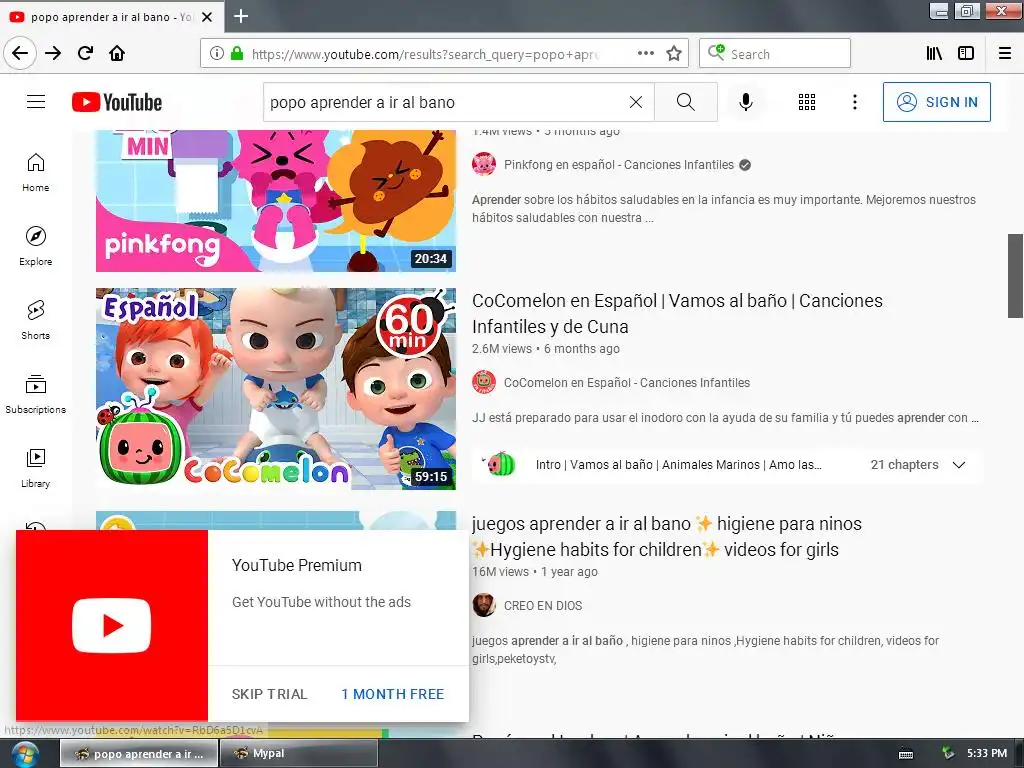
Task: Click the YouTube logo
Action: pos(117,102)
